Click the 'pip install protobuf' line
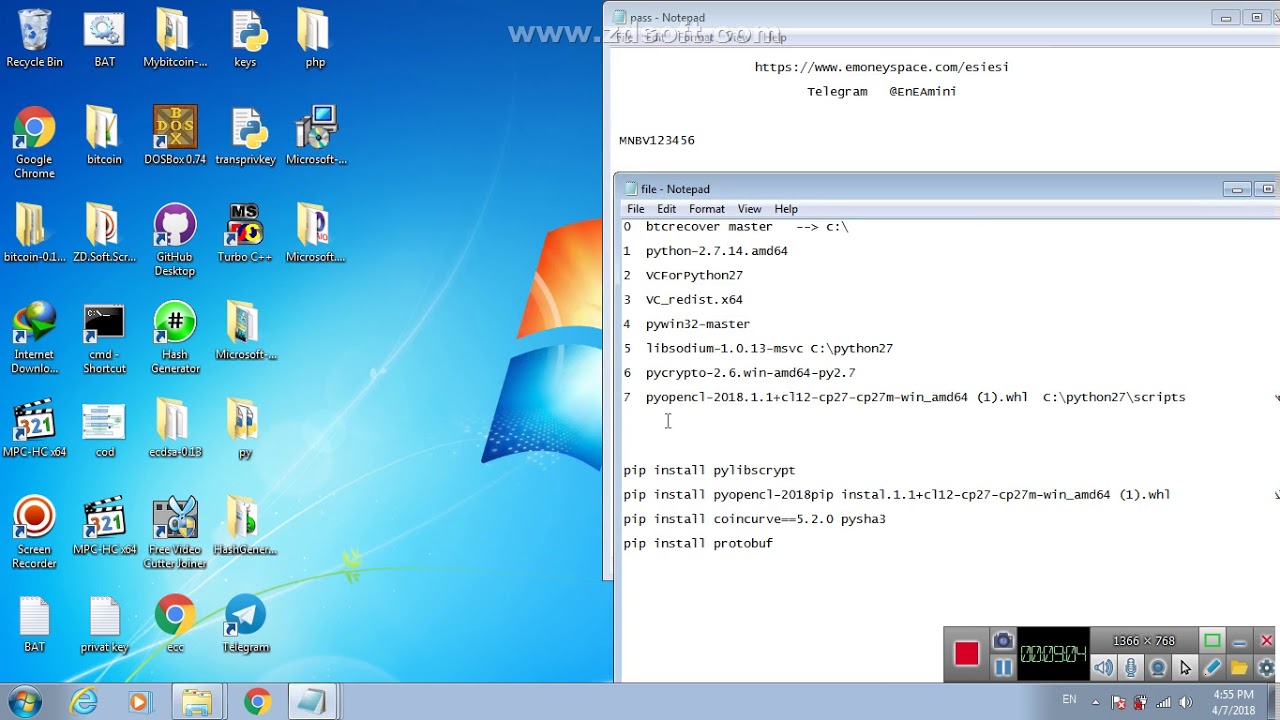Screen dimensions: 1280x720 click(x=698, y=543)
